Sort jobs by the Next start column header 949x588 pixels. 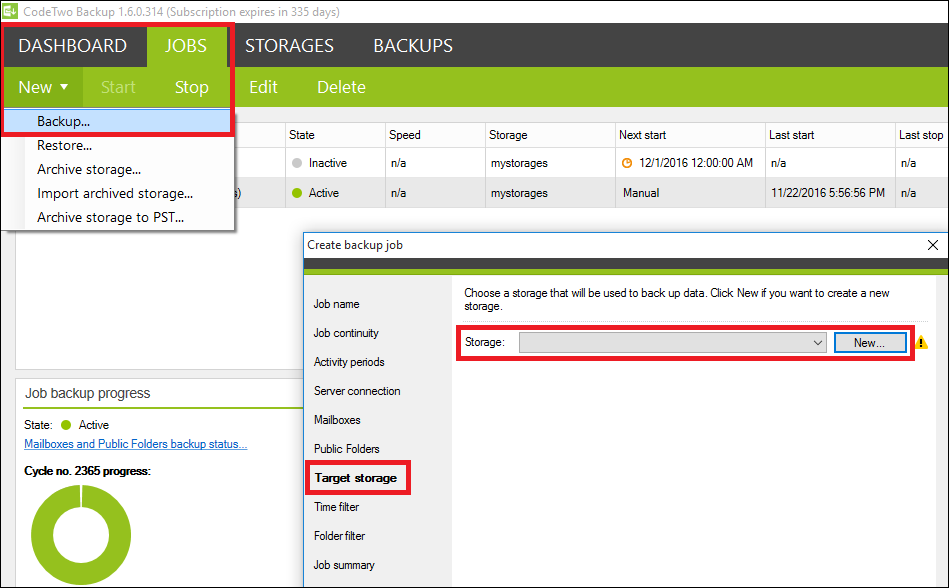(691, 135)
